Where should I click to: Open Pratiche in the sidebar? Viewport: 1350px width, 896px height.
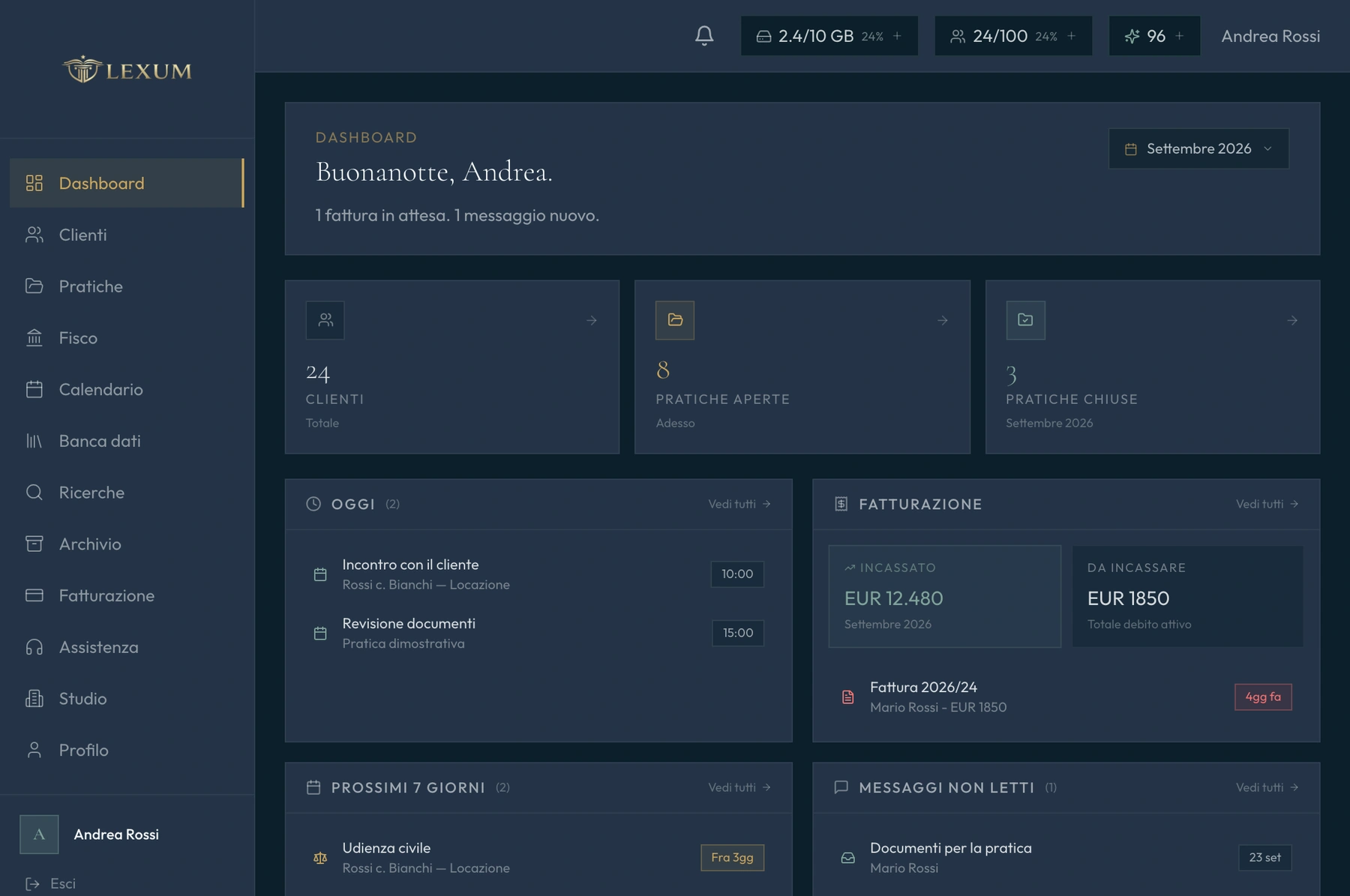(x=127, y=286)
